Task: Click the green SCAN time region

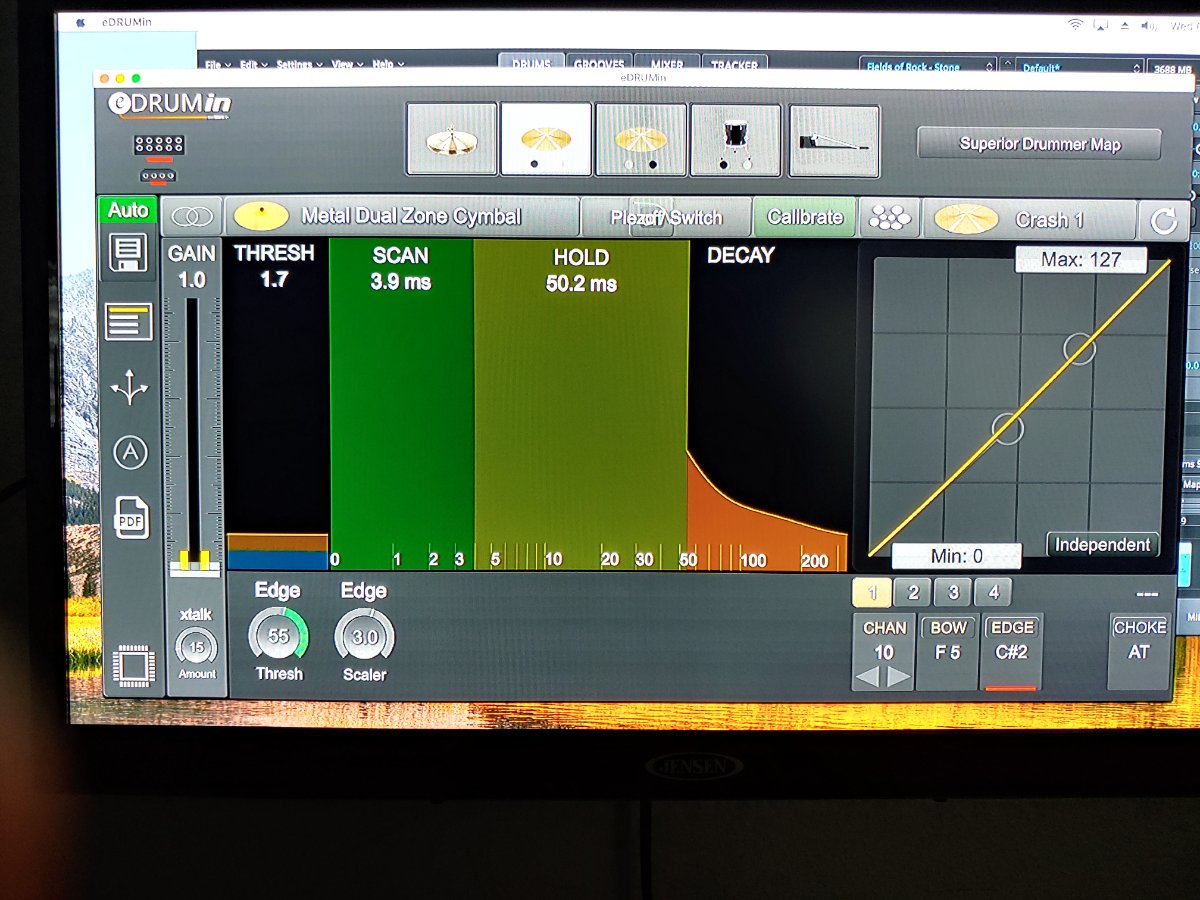Action: tap(401, 404)
